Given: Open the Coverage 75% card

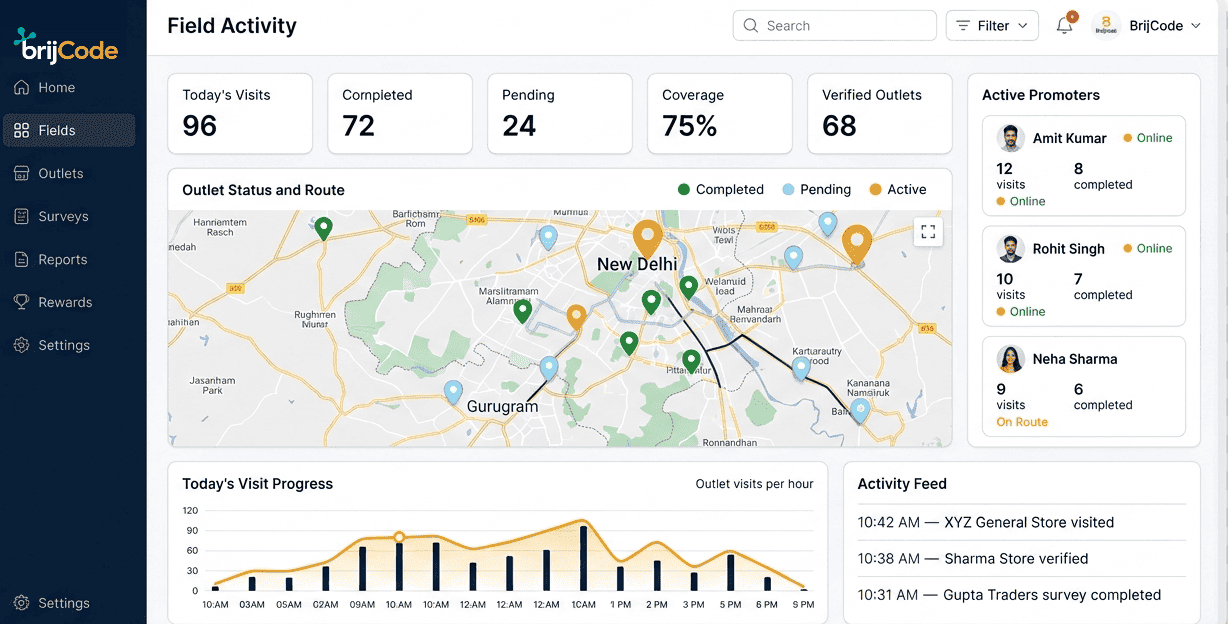Looking at the screenshot, I should point(720,114).
